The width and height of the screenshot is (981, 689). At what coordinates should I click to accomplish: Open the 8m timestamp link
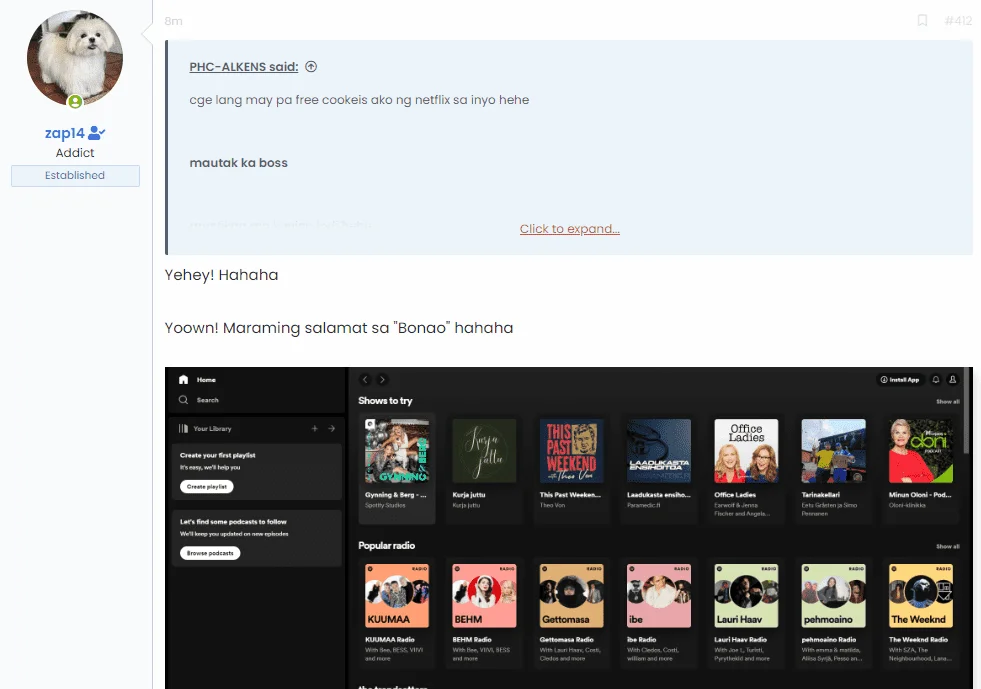[x=173, y=21]
